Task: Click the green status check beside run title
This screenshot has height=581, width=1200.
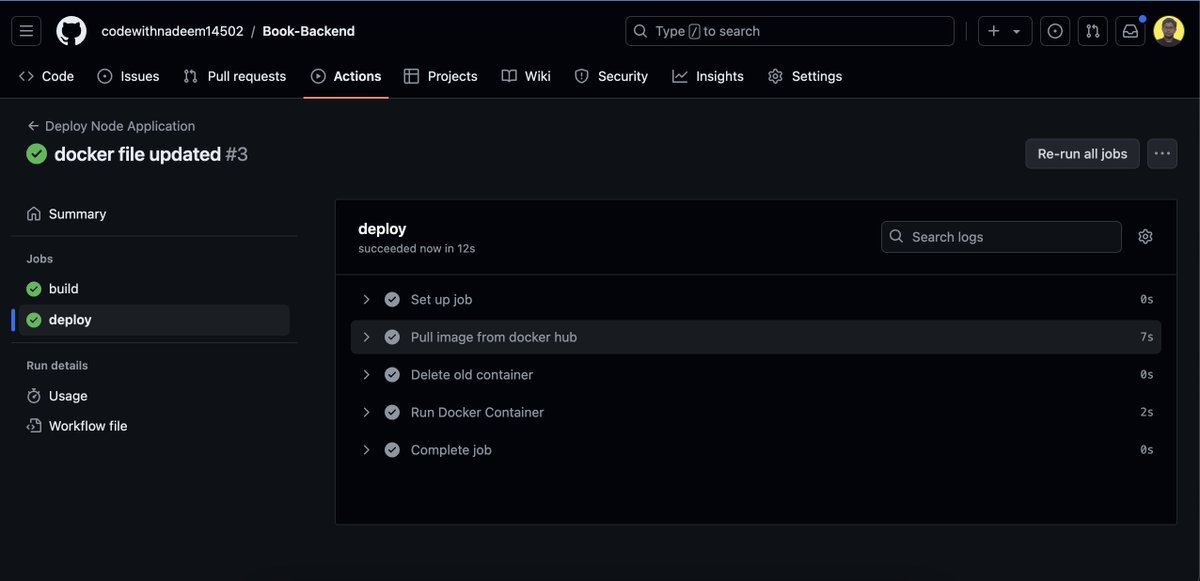Action: click(x=37, y=154)
